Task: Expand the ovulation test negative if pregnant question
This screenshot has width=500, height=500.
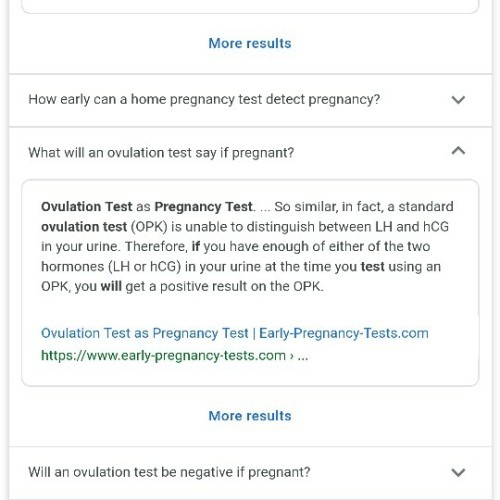Action: 458,472
